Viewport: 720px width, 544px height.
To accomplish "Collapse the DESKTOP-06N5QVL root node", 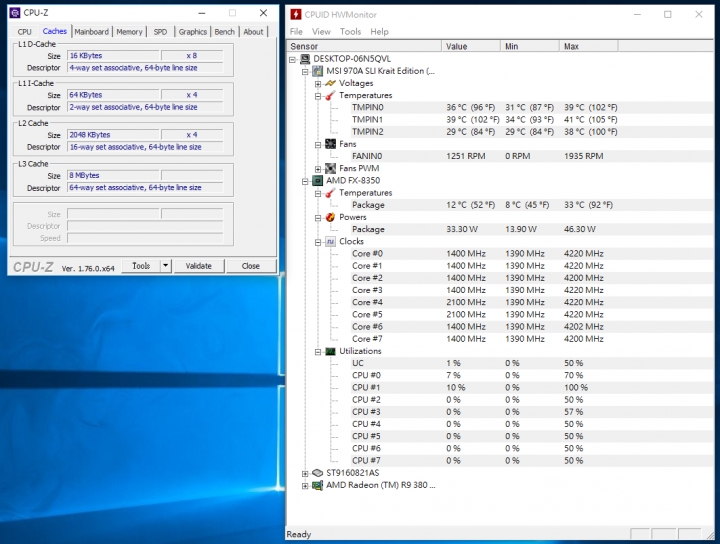I will tap(292, 59).
